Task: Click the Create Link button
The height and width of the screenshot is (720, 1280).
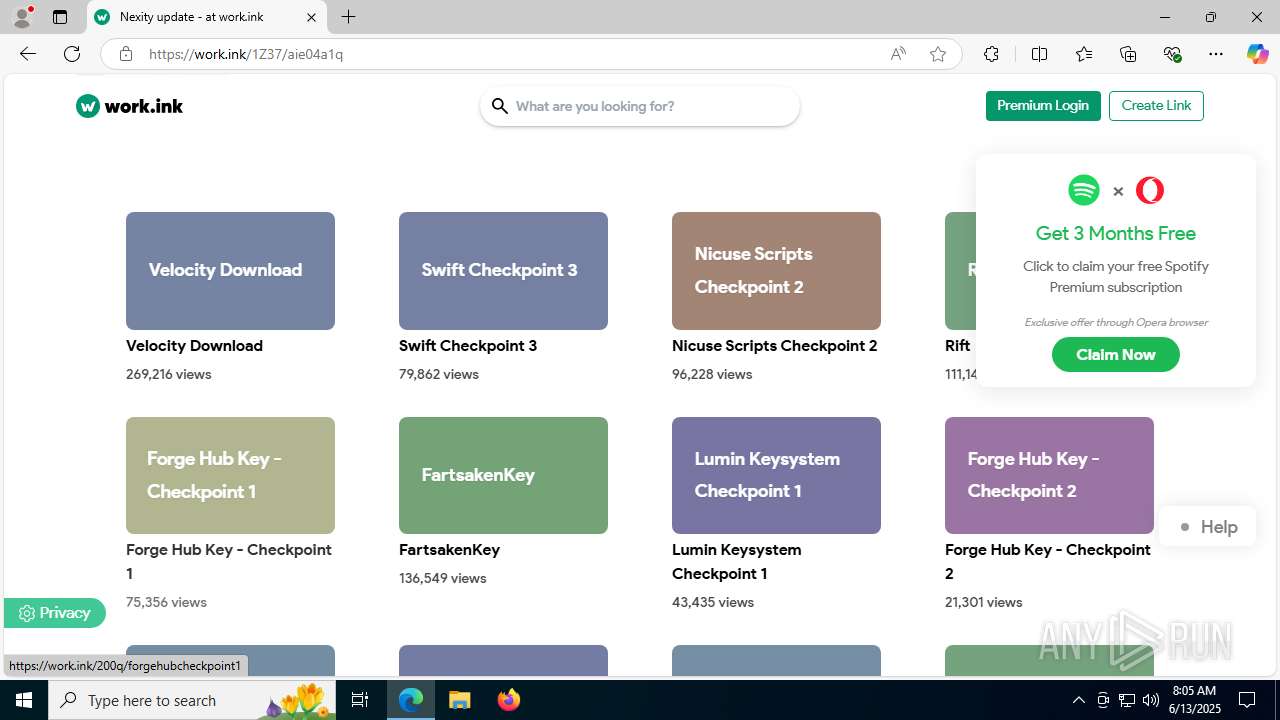Action: coord(1156,106)
